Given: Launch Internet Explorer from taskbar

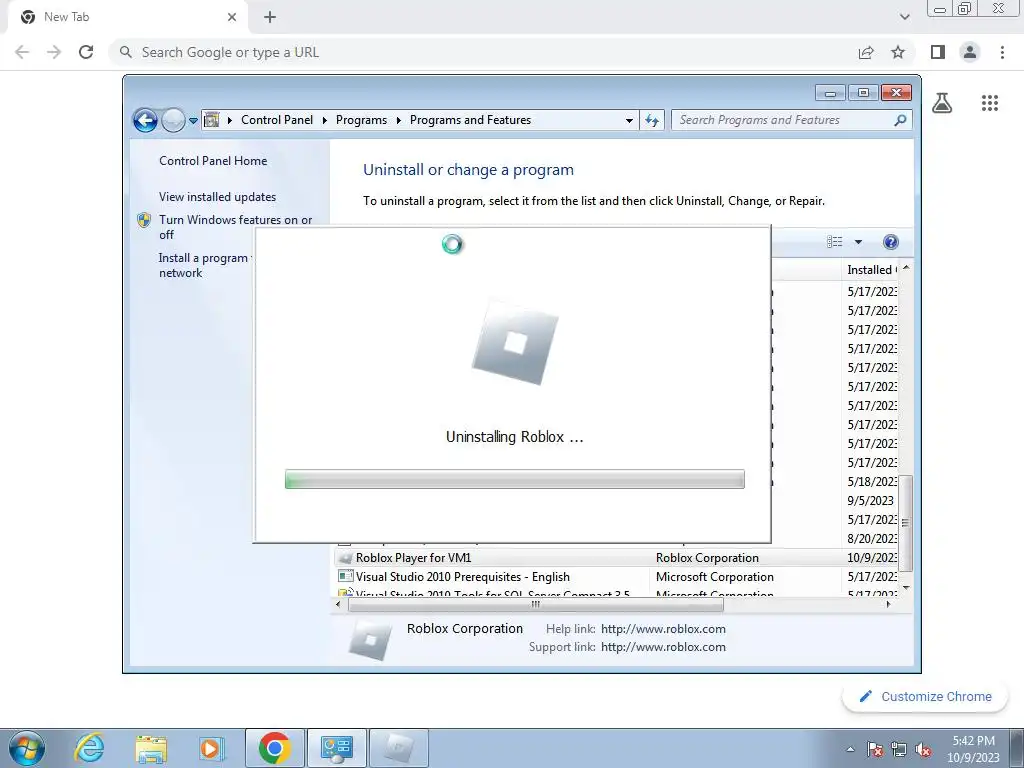Looking at the screenshot, I should coord(89,748).
